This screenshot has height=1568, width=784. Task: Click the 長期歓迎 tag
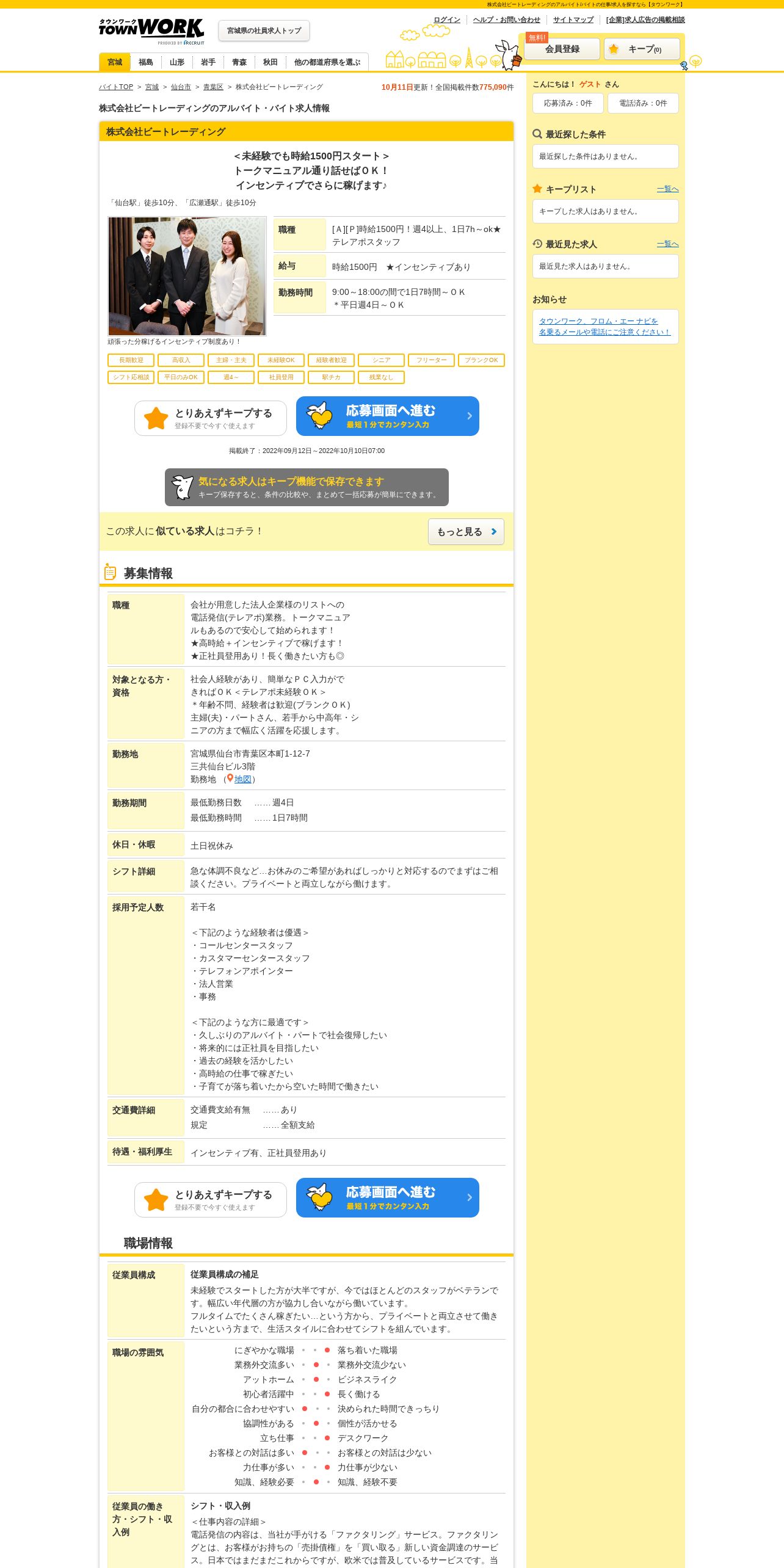(131, 360)
